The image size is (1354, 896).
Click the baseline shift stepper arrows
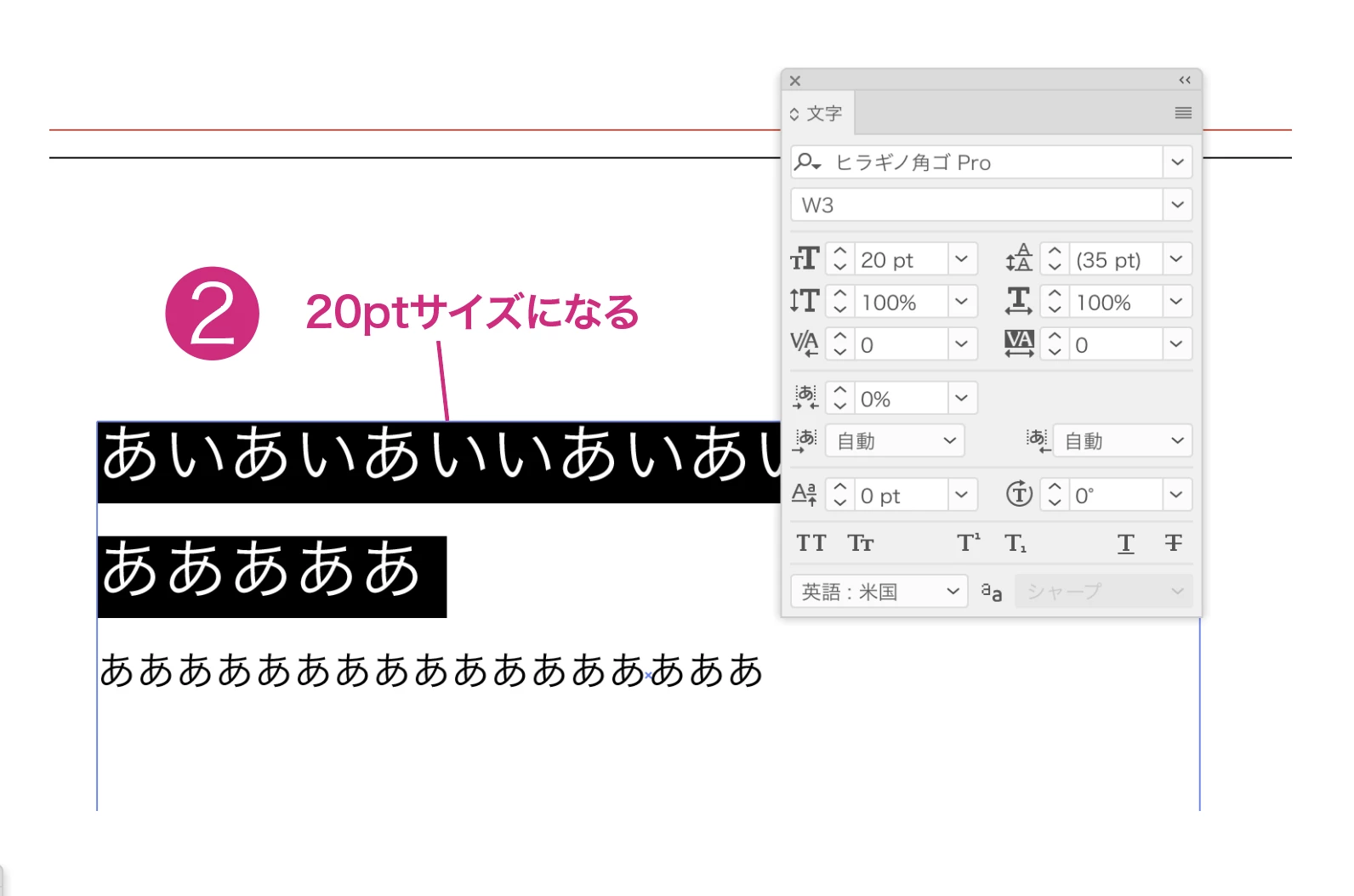click(x=839, y=495)
